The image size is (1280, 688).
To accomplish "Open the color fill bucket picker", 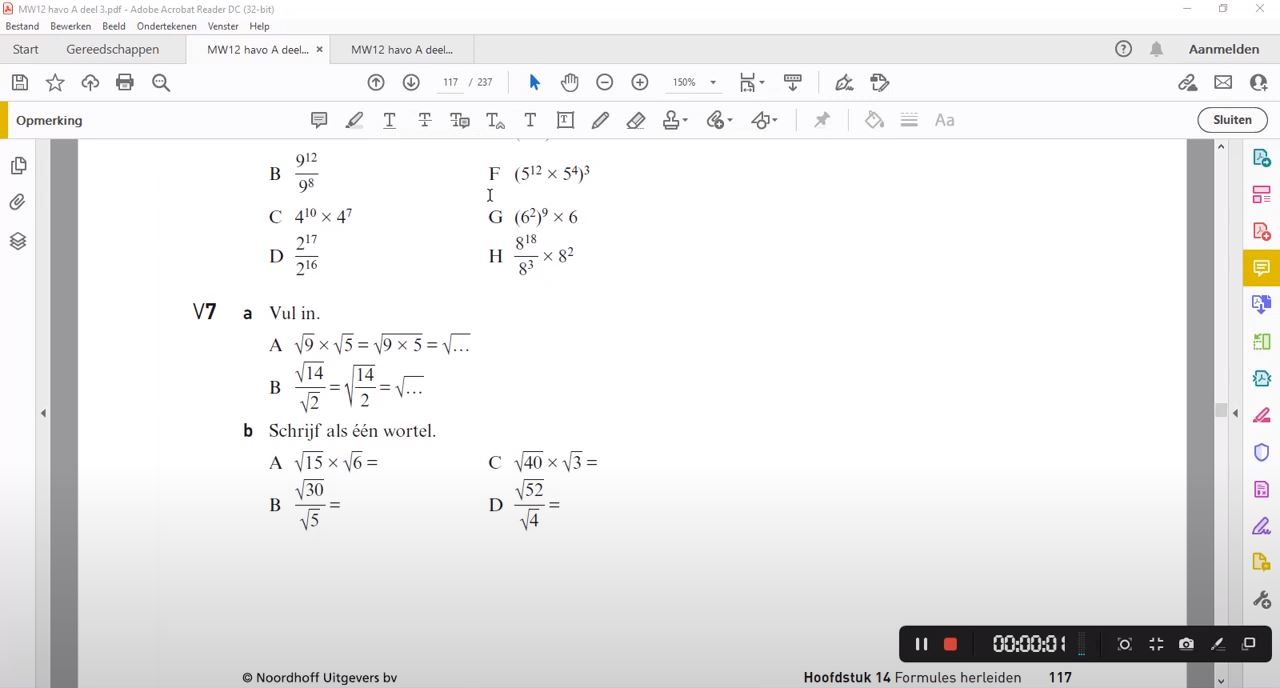I will pyautogui.click(x=874, y=120).
